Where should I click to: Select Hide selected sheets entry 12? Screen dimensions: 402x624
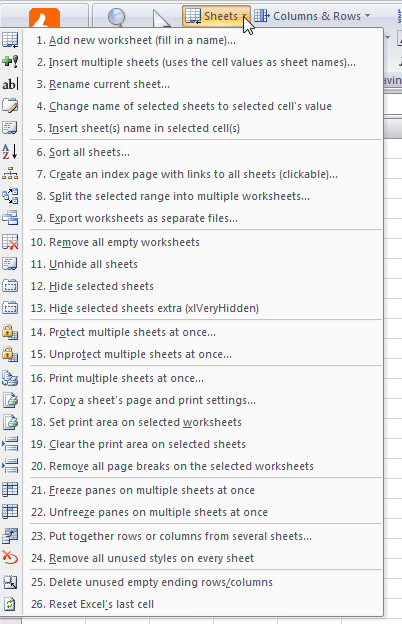[x=203, y=286]
